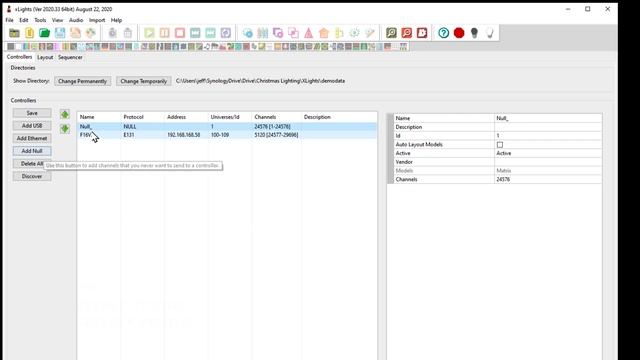Screen dimensions: 640x360
Task: Click the Delete All button
Action: coord(32,164)
